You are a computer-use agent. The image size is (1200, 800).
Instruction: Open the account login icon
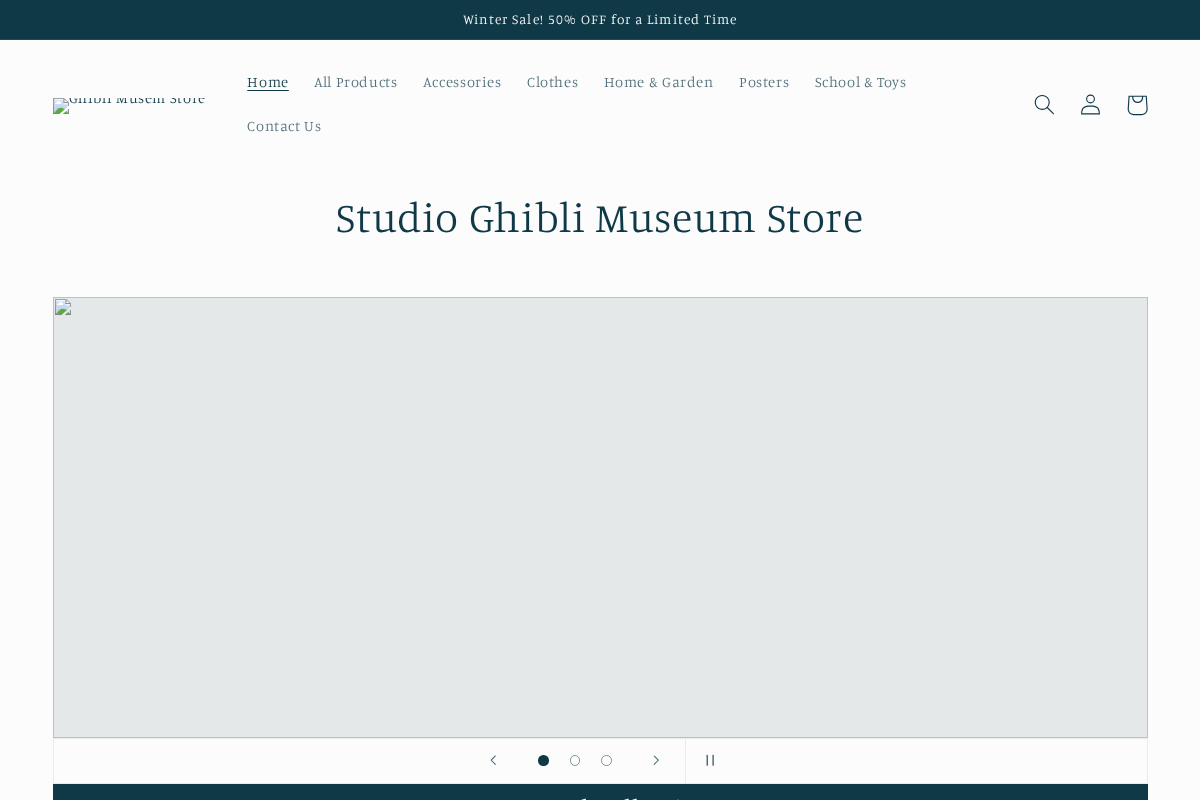click(1090, 104)
